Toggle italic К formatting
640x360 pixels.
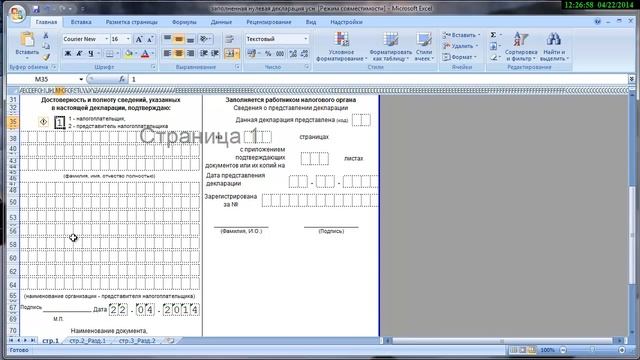pos(80,54)
